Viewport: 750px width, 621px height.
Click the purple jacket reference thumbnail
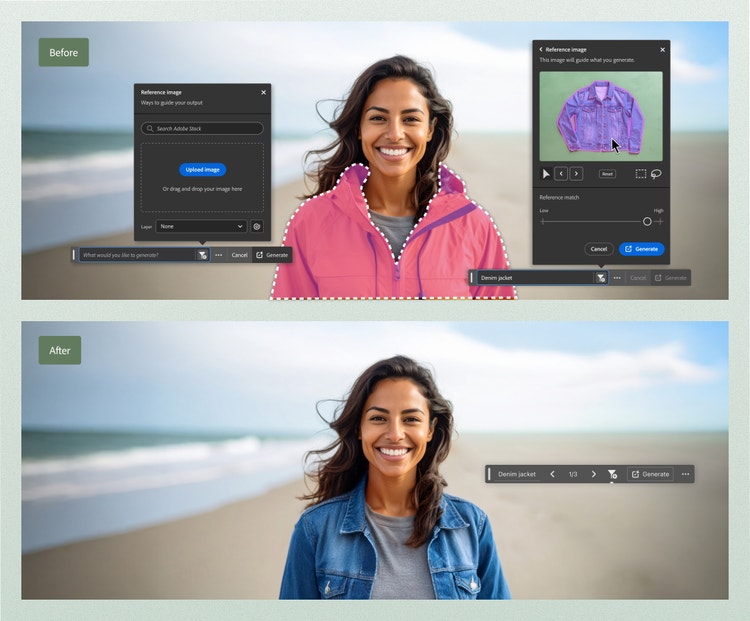[601, 116]
